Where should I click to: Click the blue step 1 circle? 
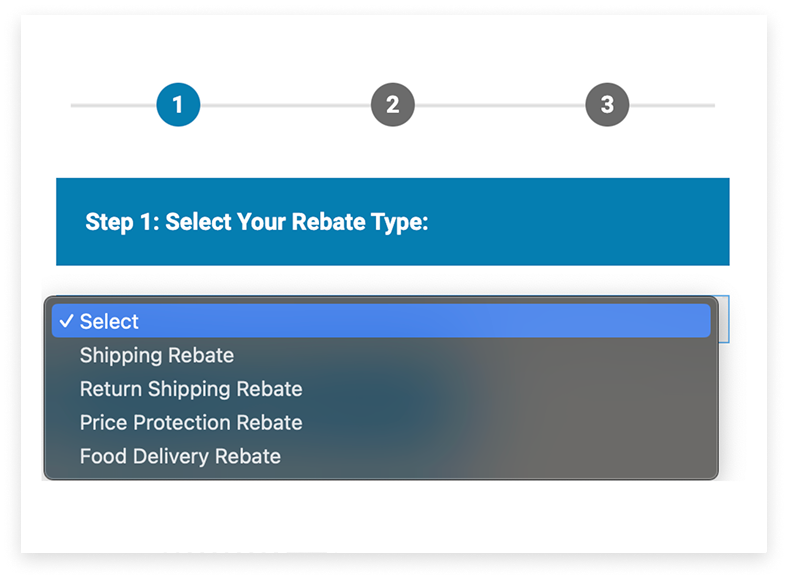[x=178, y=104]
